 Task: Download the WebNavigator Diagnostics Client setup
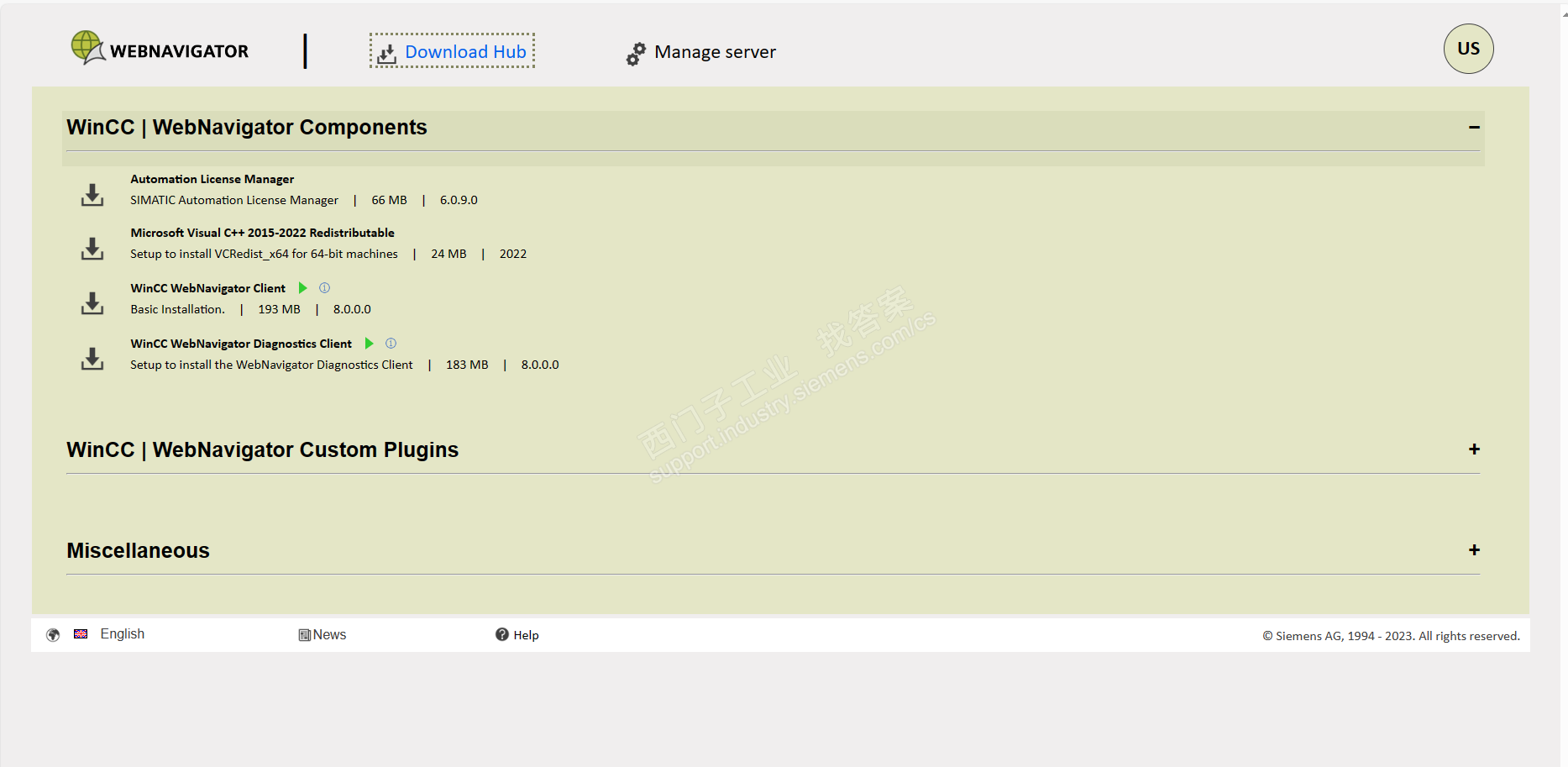(92, 359)
